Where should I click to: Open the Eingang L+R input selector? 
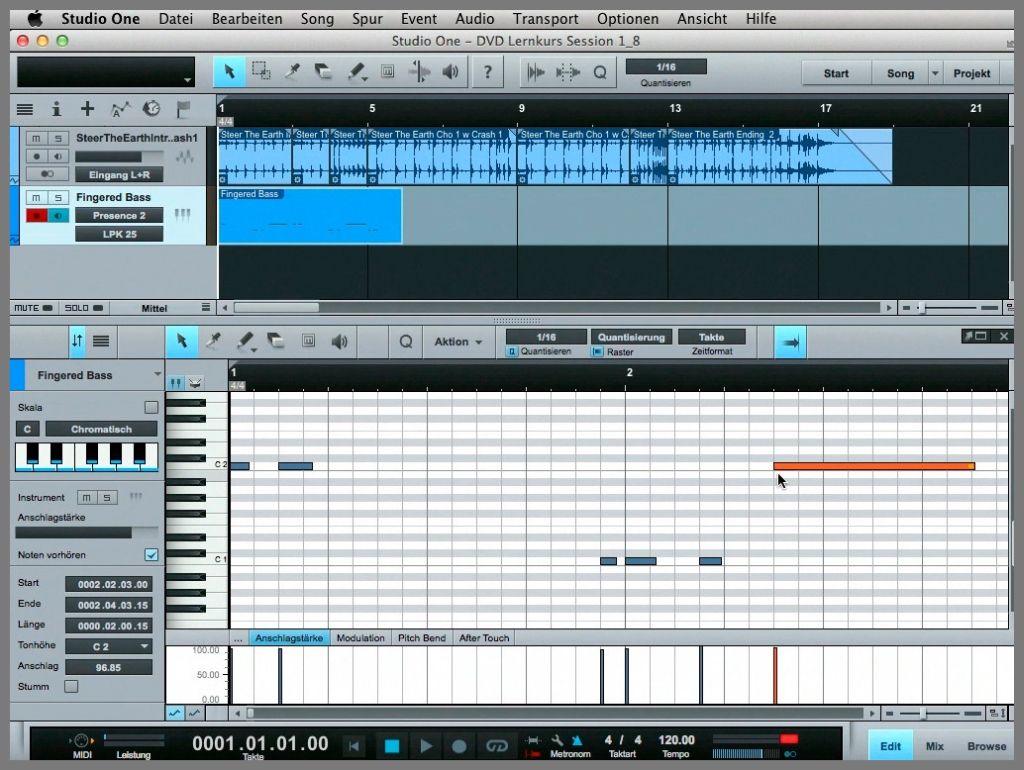click(119, 175)
